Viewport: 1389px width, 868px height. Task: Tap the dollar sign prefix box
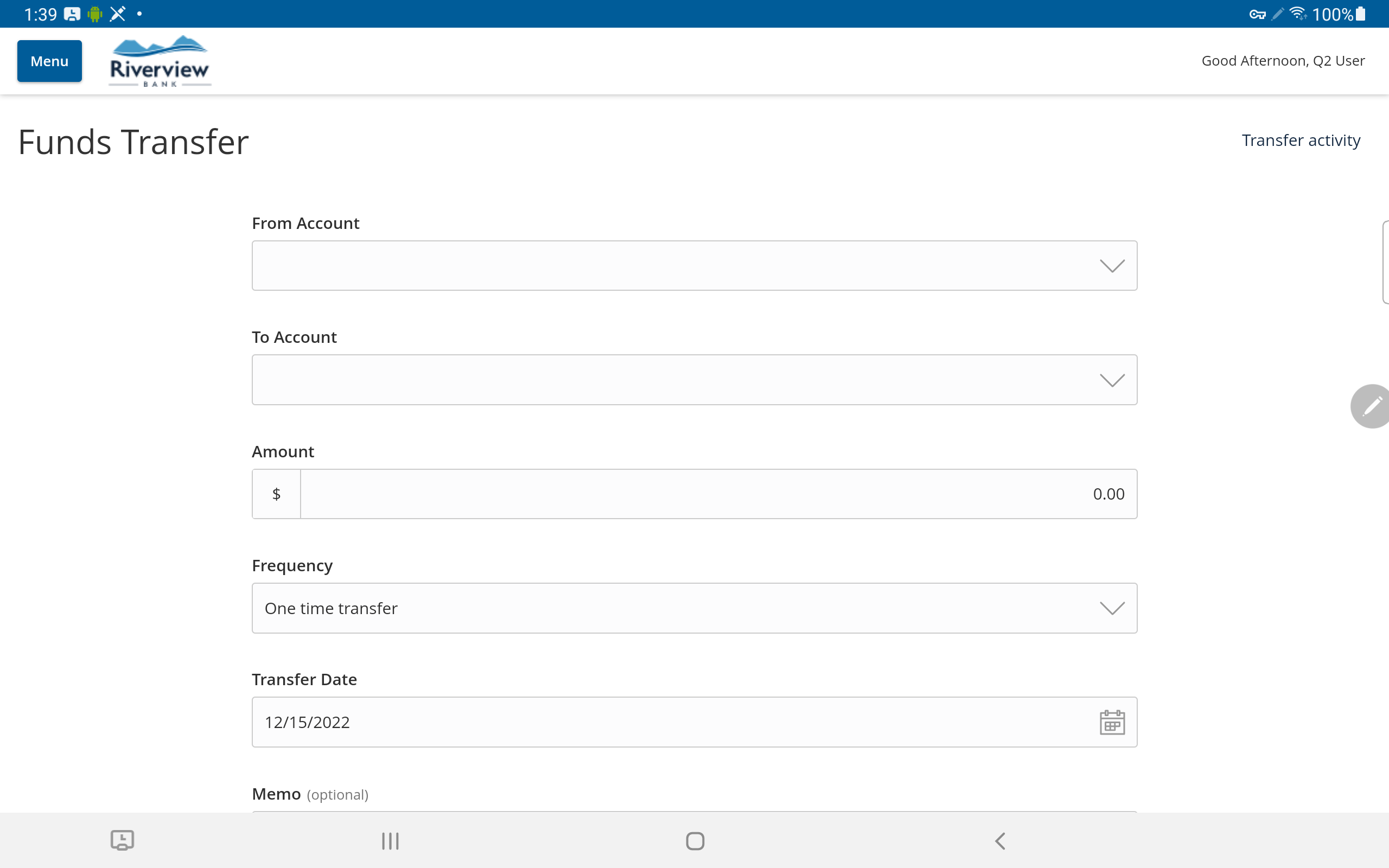coord(276,494)
